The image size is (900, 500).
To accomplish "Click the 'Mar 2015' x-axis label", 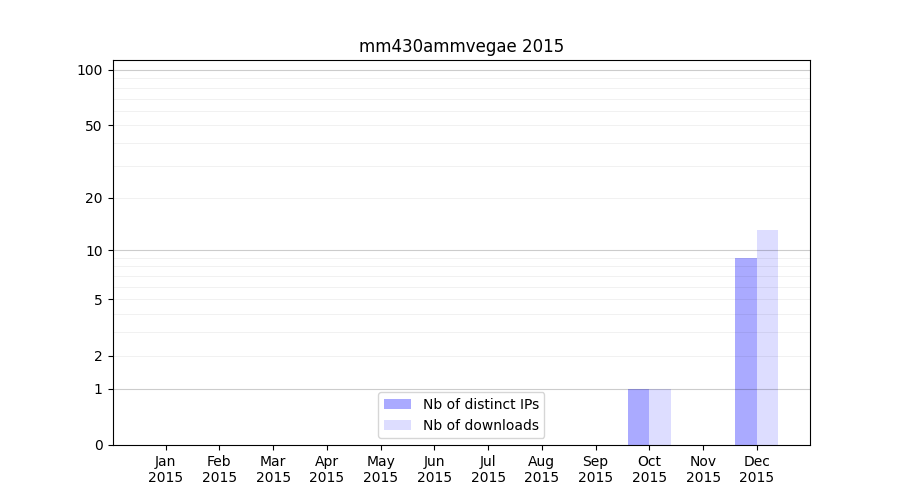I will [273, 469].
